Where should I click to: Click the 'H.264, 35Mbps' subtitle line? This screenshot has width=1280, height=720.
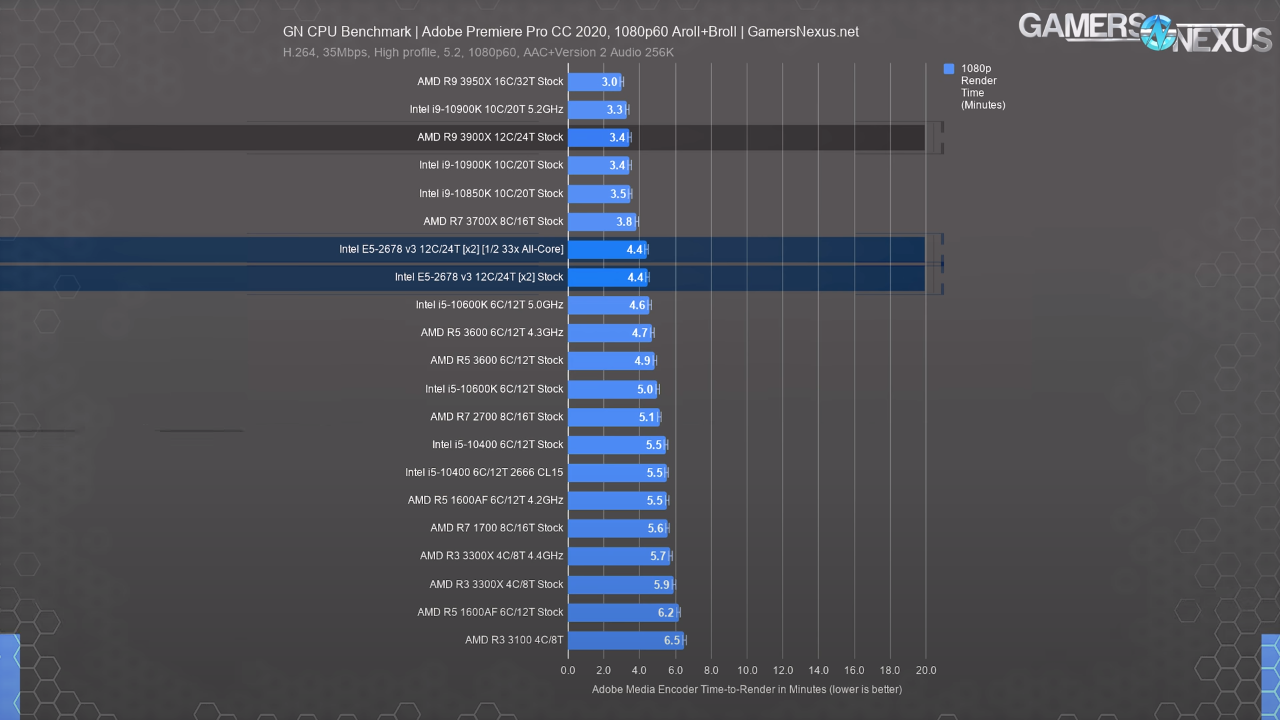(478, 52)
